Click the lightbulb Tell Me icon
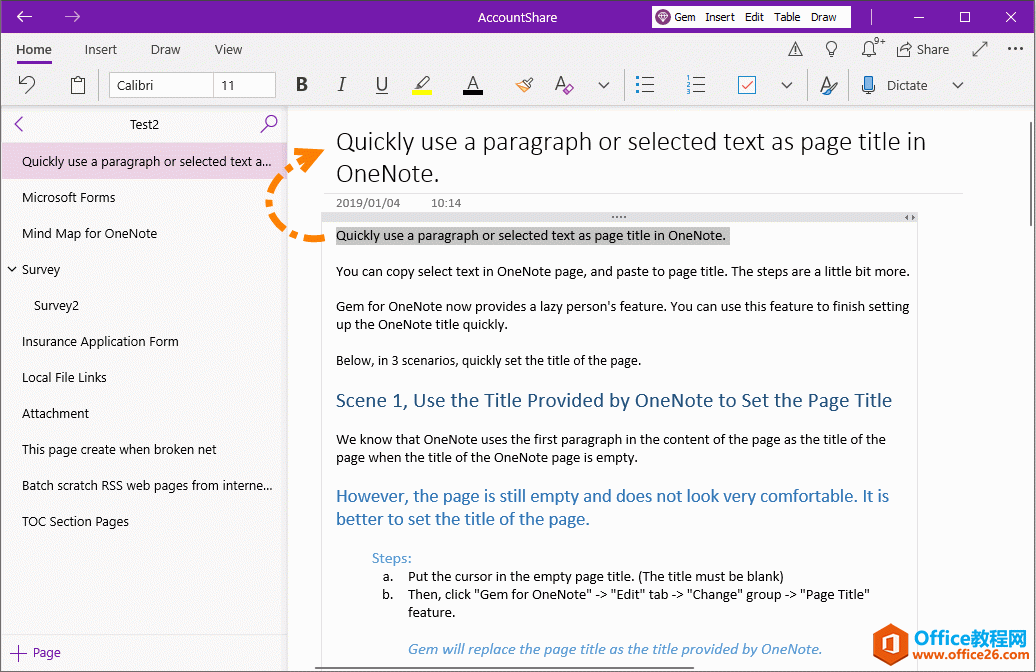1036x672 pixels. click(831, 49)
